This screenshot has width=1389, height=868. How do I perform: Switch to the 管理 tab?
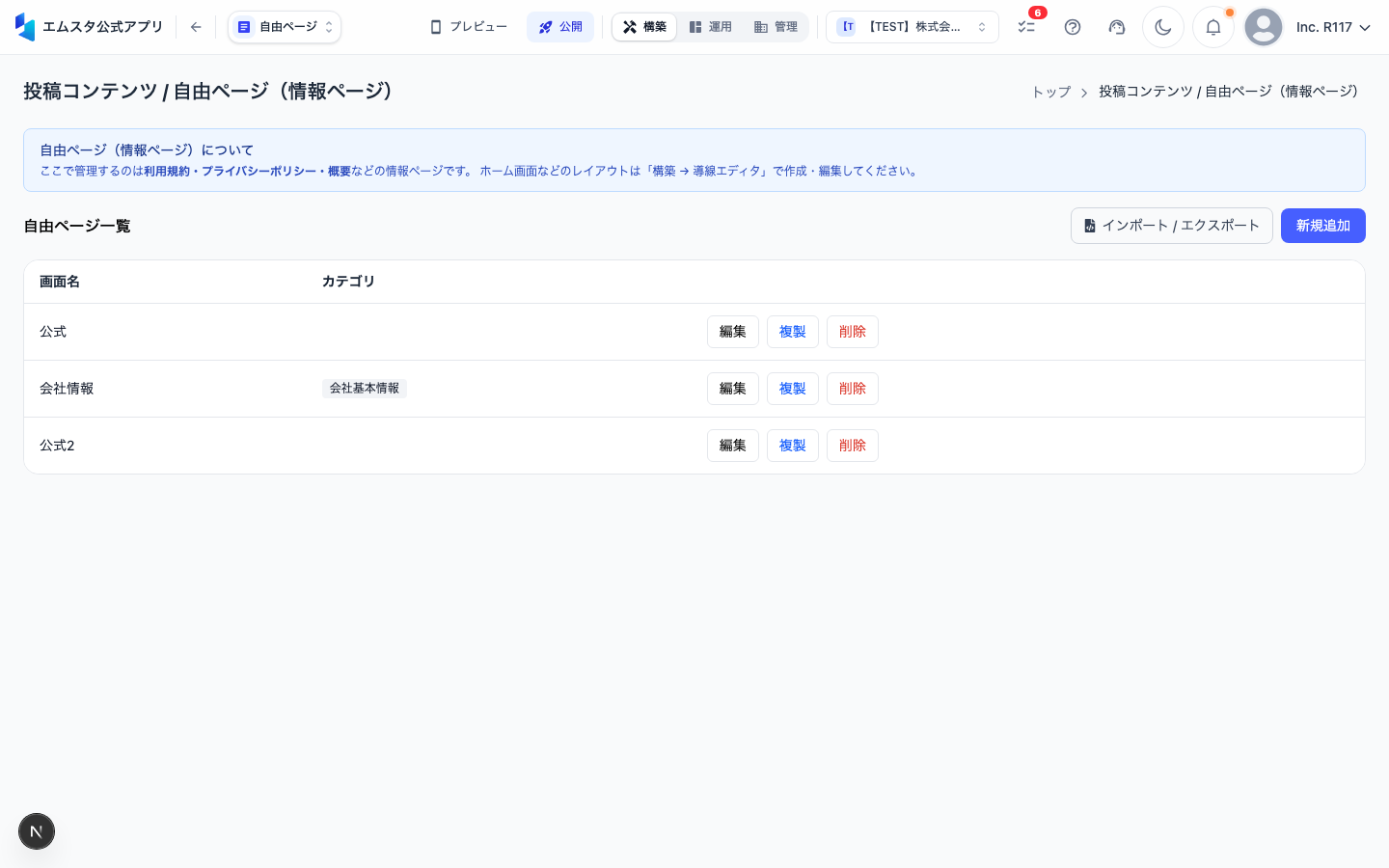point(776,27)
